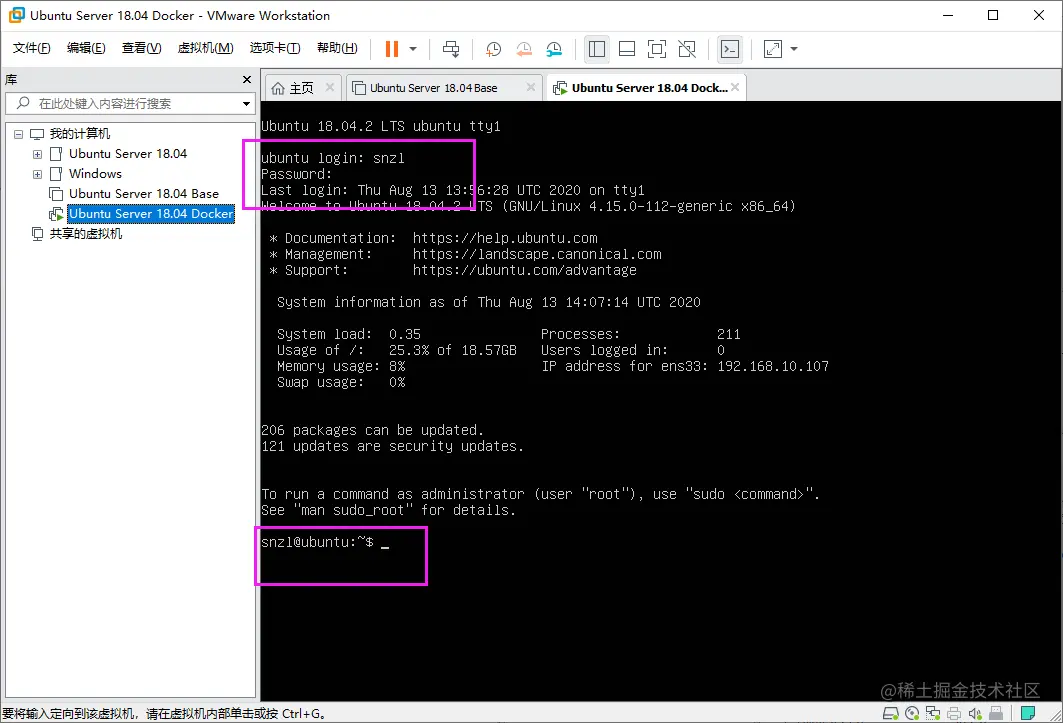Click the teal message log icon

tap(1028, 714)
